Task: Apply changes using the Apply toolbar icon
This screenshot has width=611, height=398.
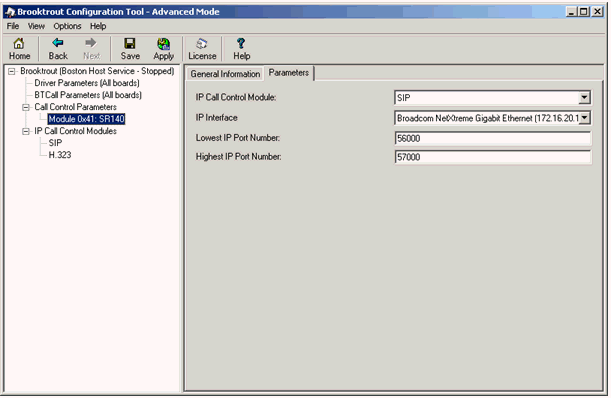Action: pyautogui.click(x=163, y=49)
